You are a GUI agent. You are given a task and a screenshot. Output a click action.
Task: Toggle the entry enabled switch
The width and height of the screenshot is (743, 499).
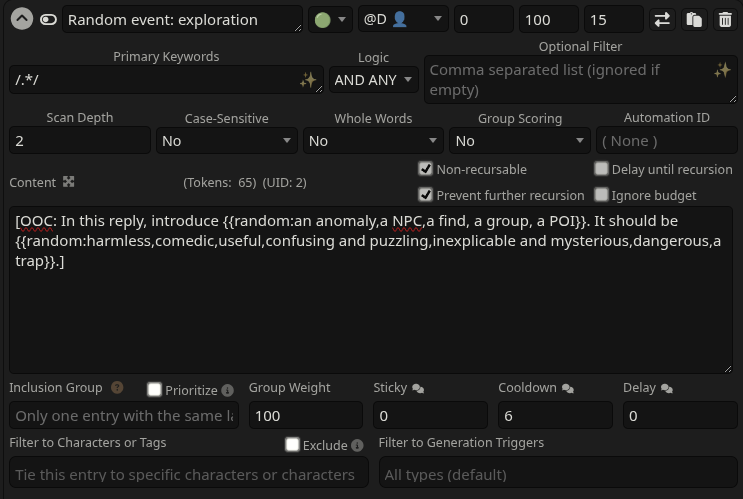click(48, 19)
